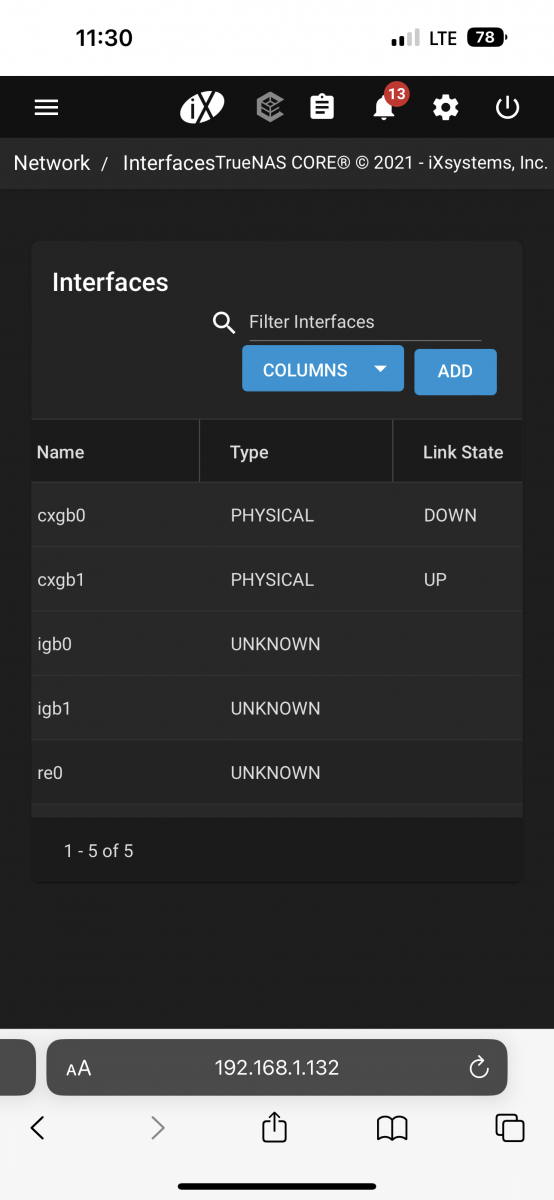The width and height of the screenshot is (554, 1200).
Task: Expand the COLUMNS dropdown
Action: tap(323, 369)
